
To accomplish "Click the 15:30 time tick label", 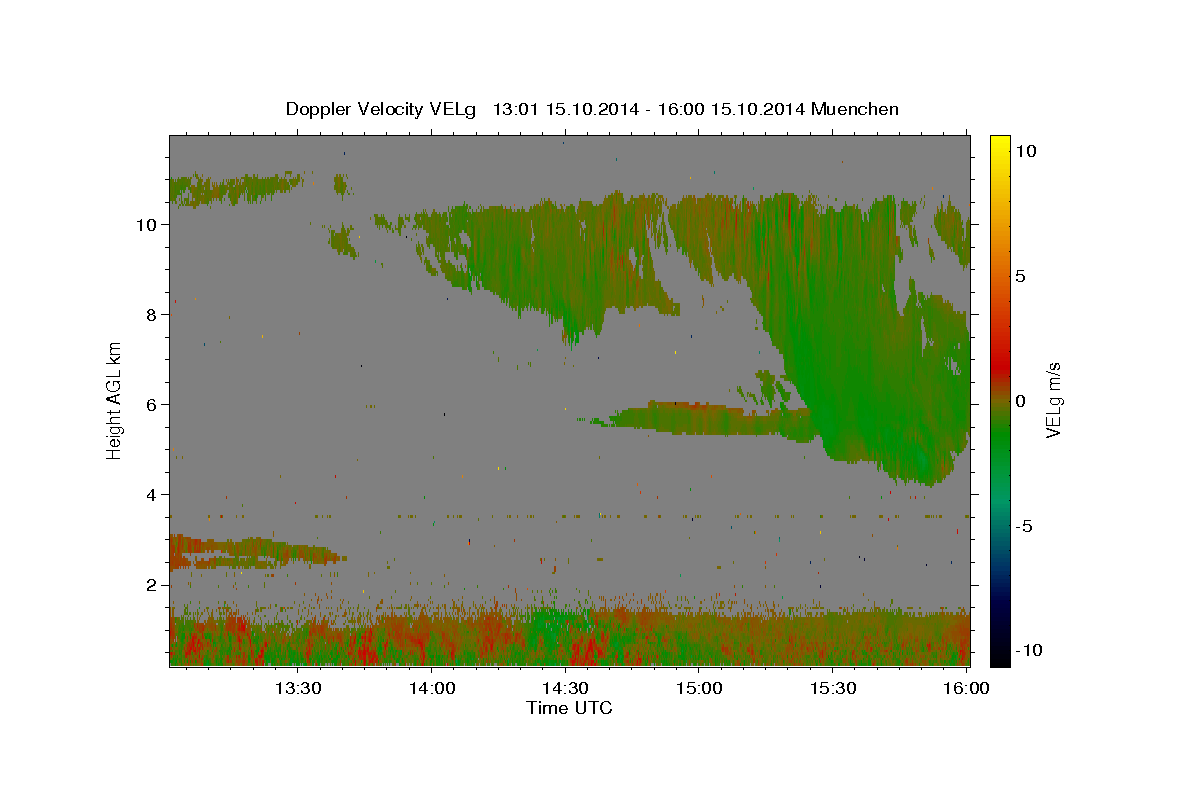I will tap(832, 688).
